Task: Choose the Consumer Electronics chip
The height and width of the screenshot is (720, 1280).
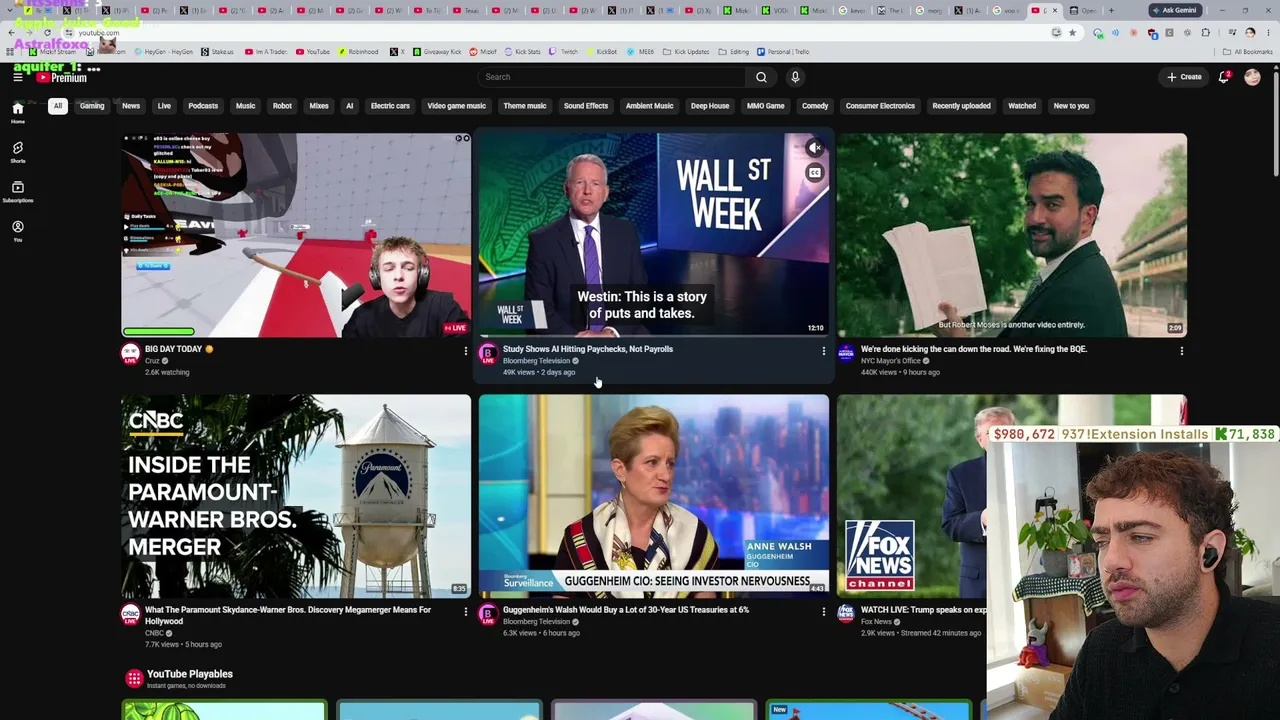Action: (880, 106)
